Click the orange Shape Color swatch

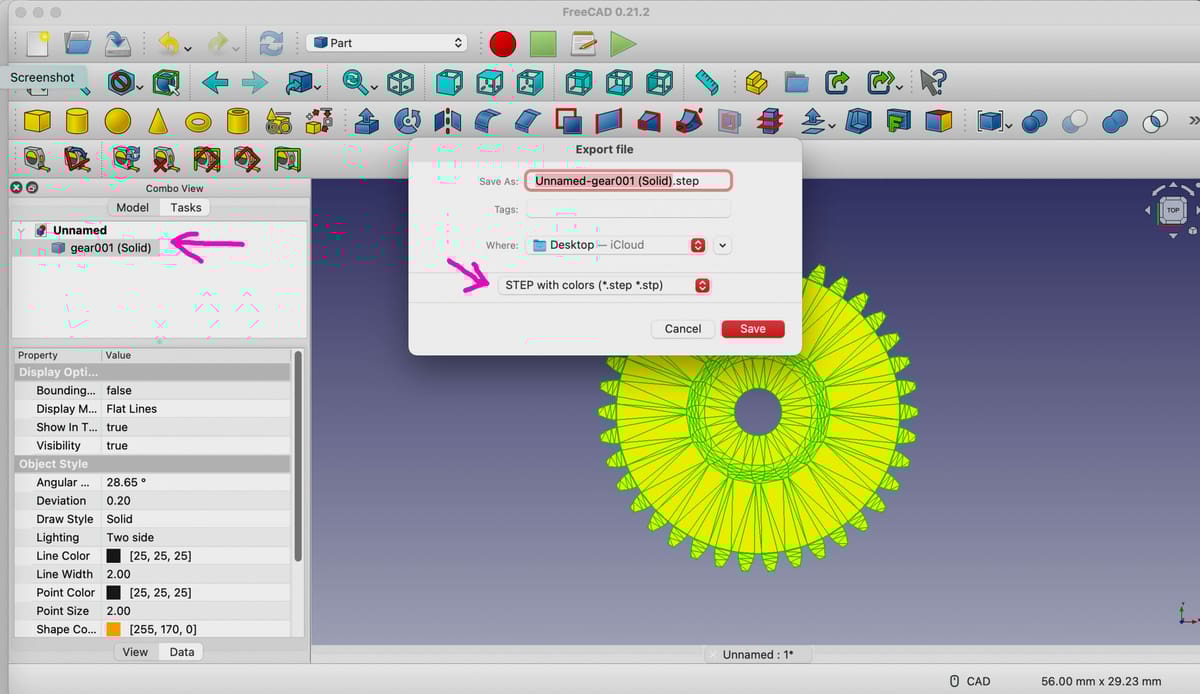(114, 629)
